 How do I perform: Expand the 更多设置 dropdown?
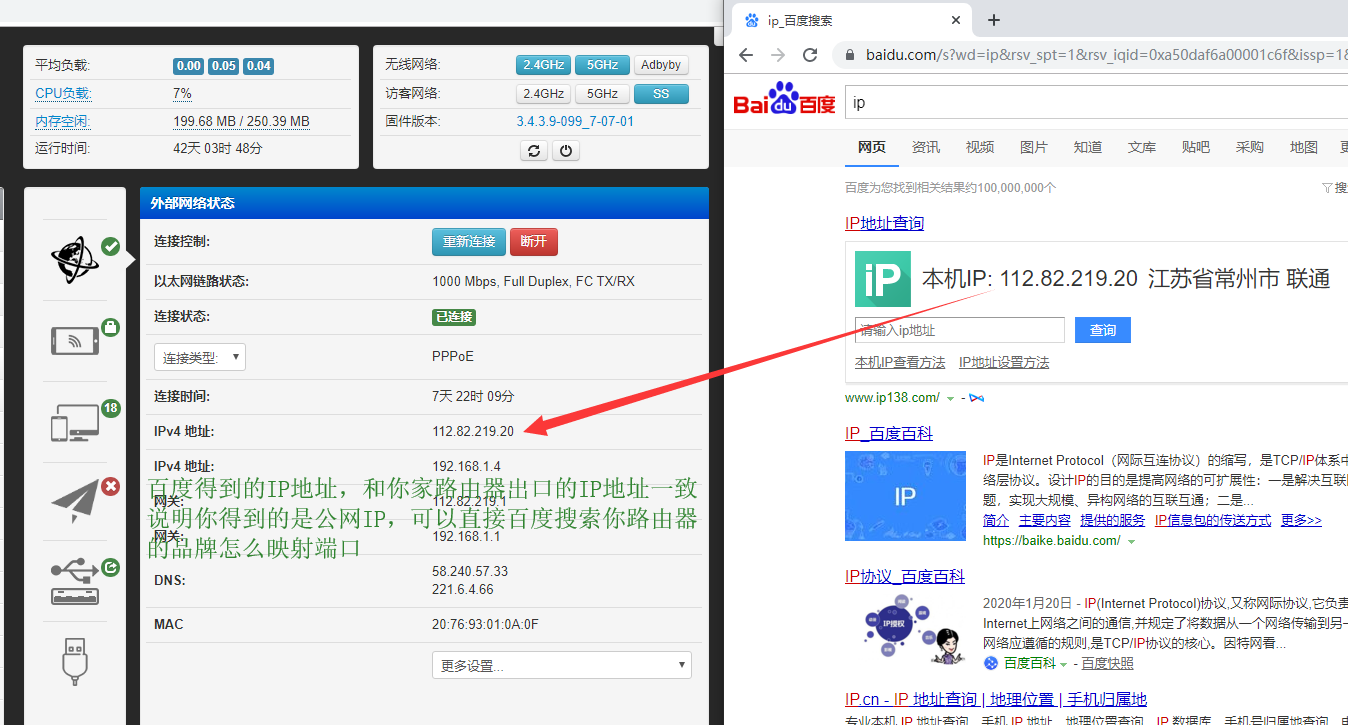(561, 666)
